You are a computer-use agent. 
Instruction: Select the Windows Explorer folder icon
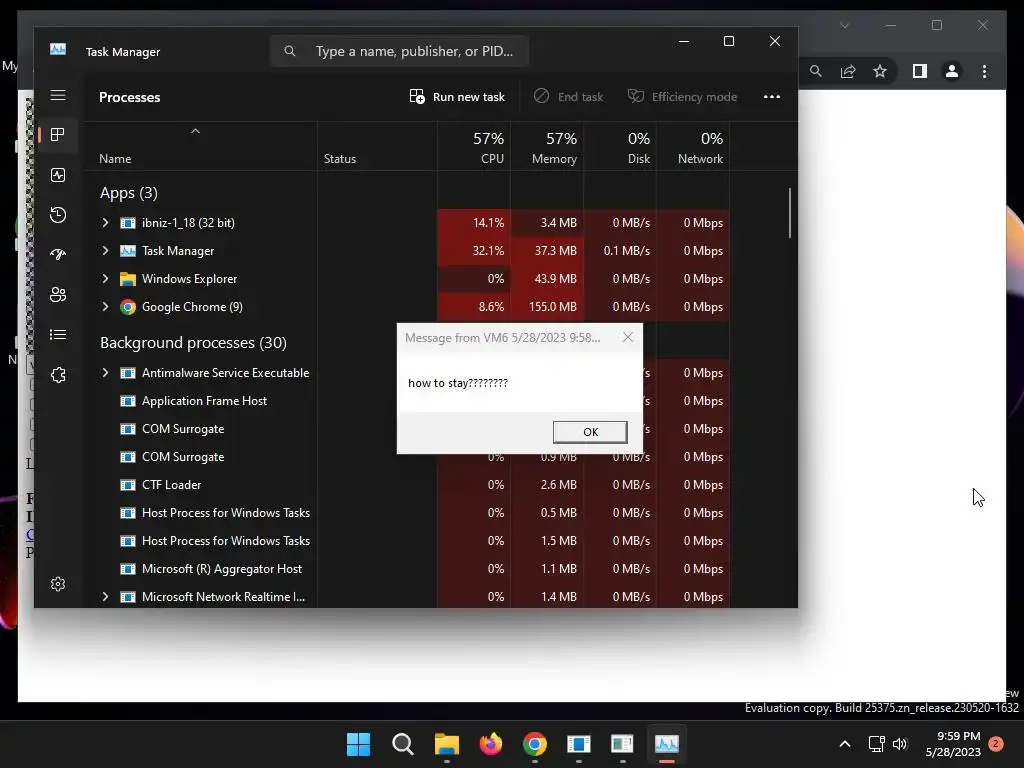point(128,279)
